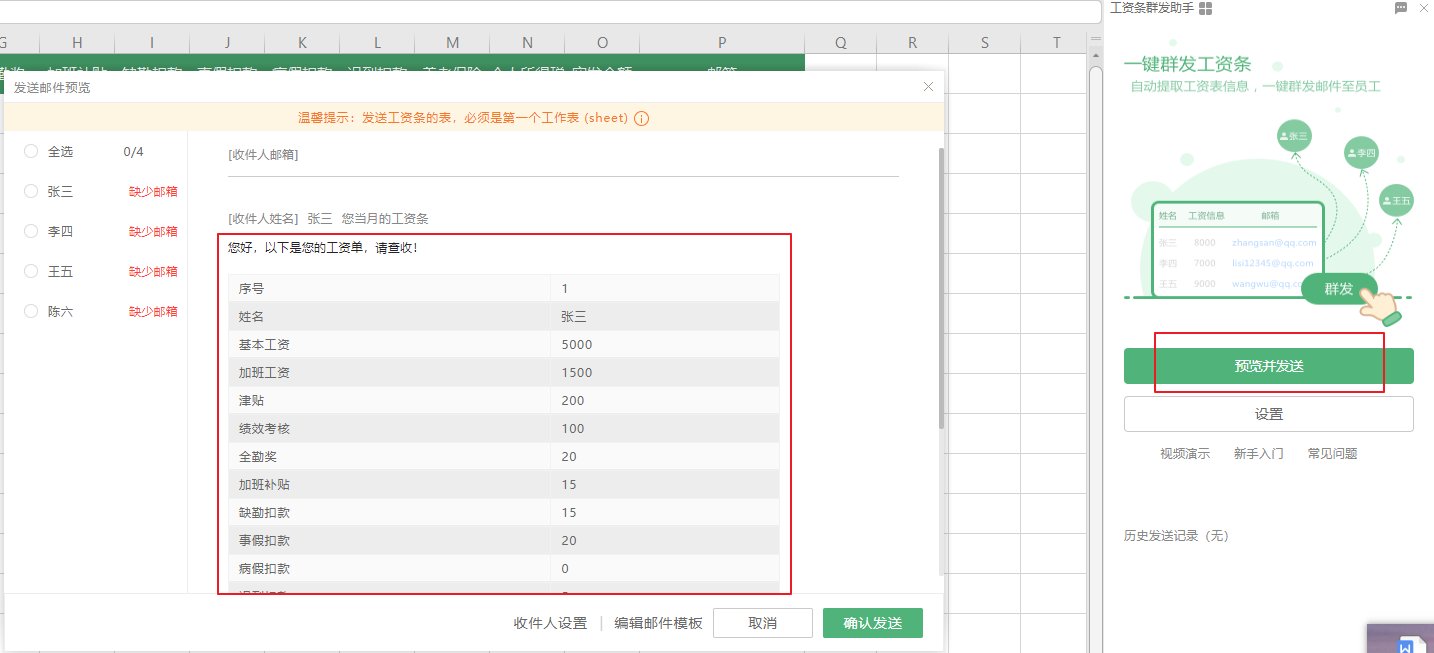
Task: Click the 王五 avatar icon in the illustration
Action: click(x=1396, y=199)
